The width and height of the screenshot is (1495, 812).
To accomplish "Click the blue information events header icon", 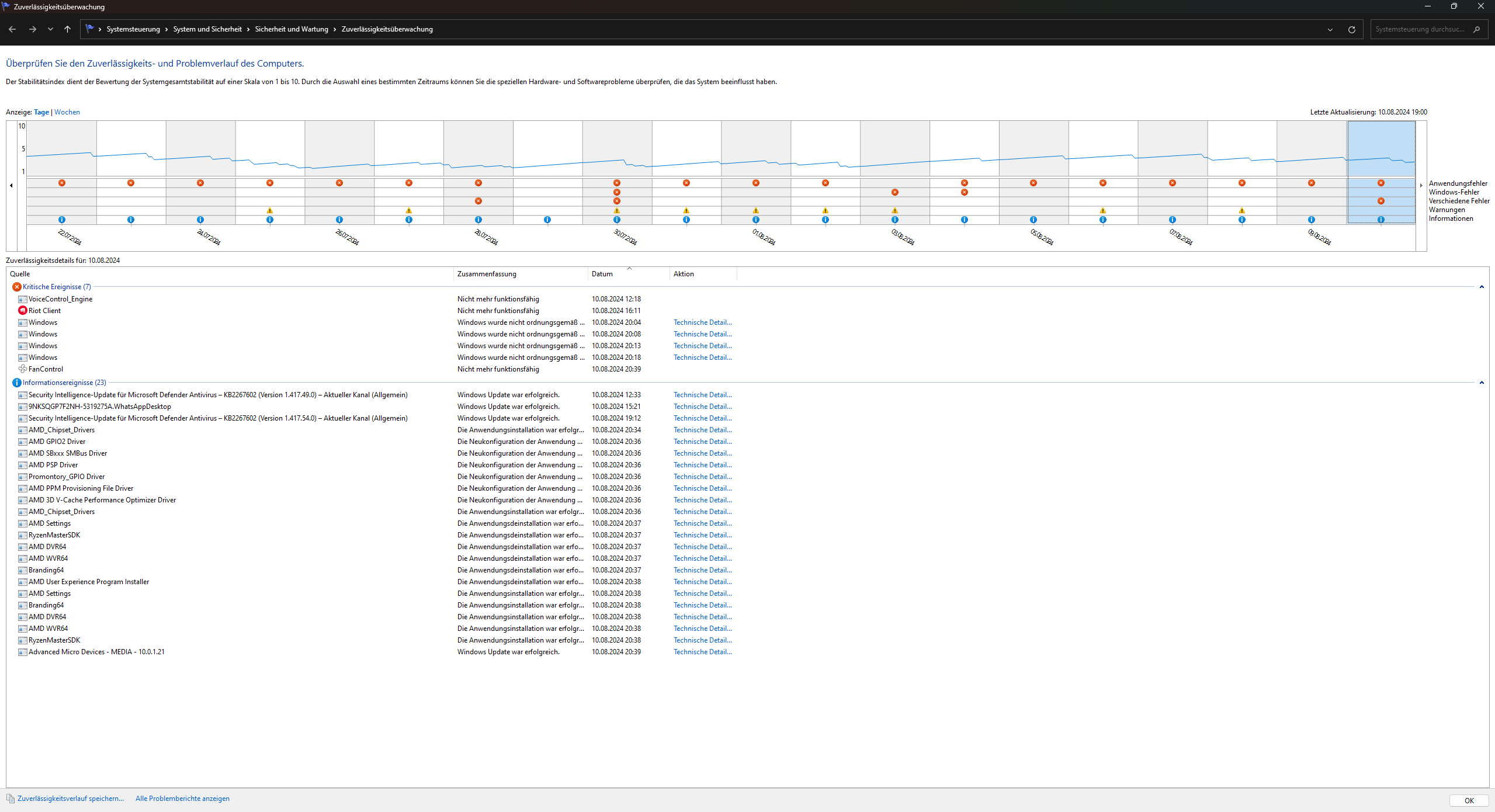I will [x=17, y=383].
